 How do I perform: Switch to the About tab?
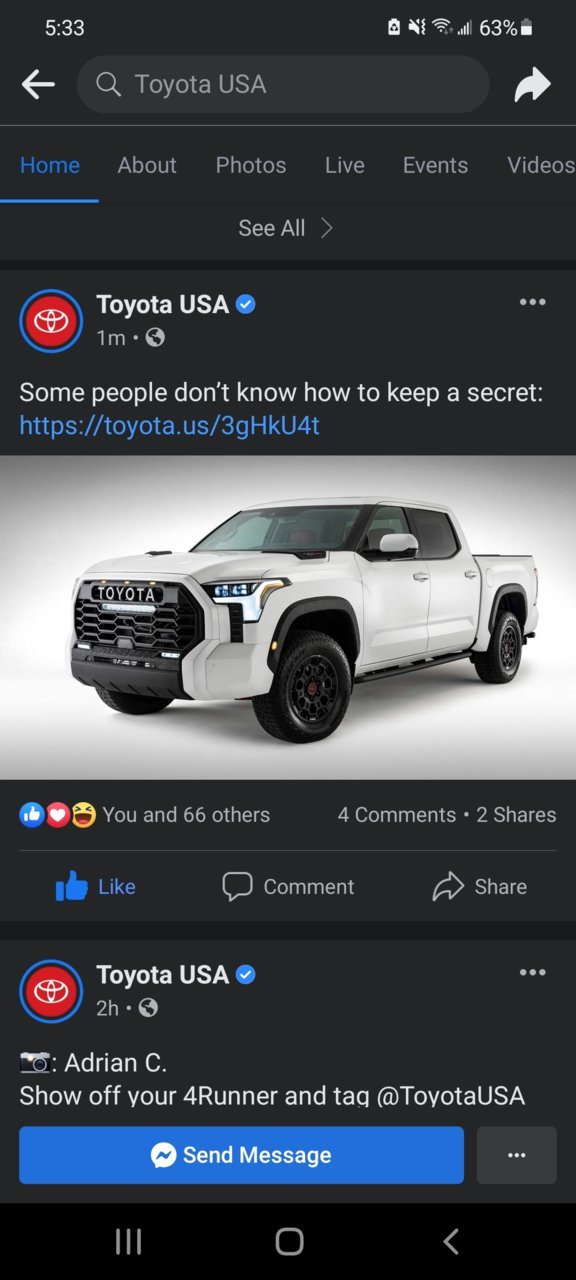[147, 165]
